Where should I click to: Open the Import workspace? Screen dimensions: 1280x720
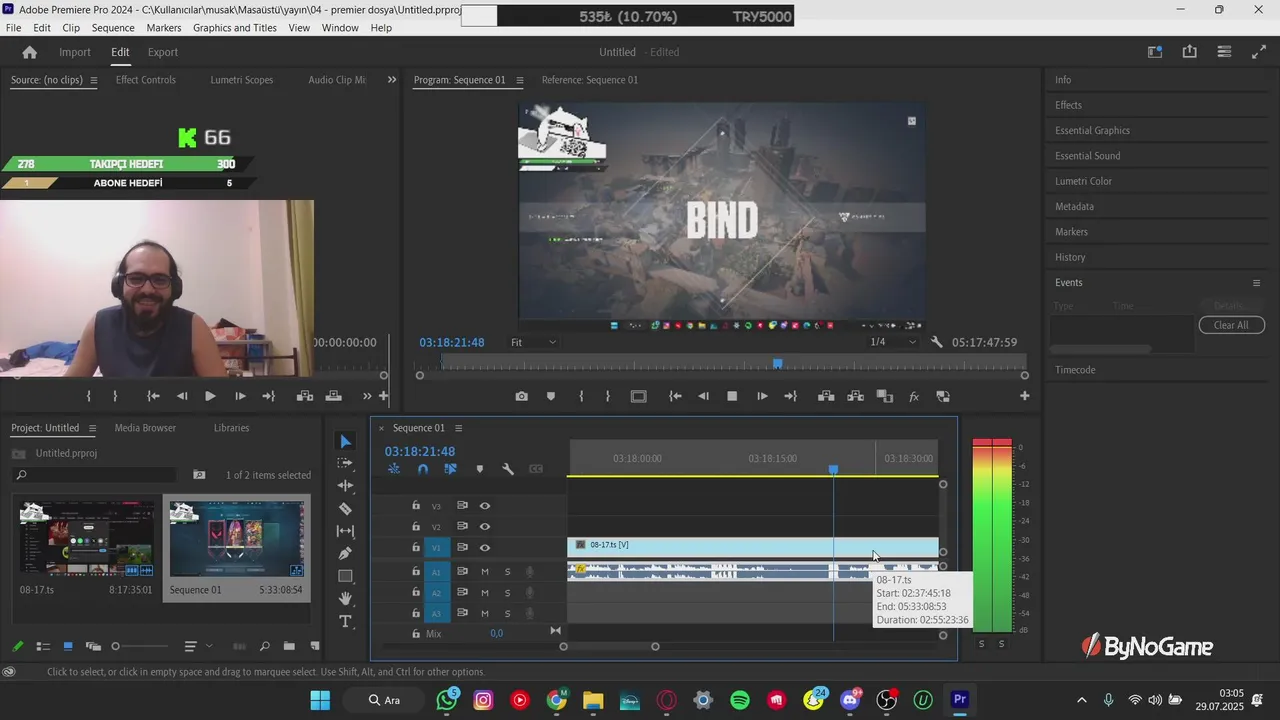(x=75, y=52)
